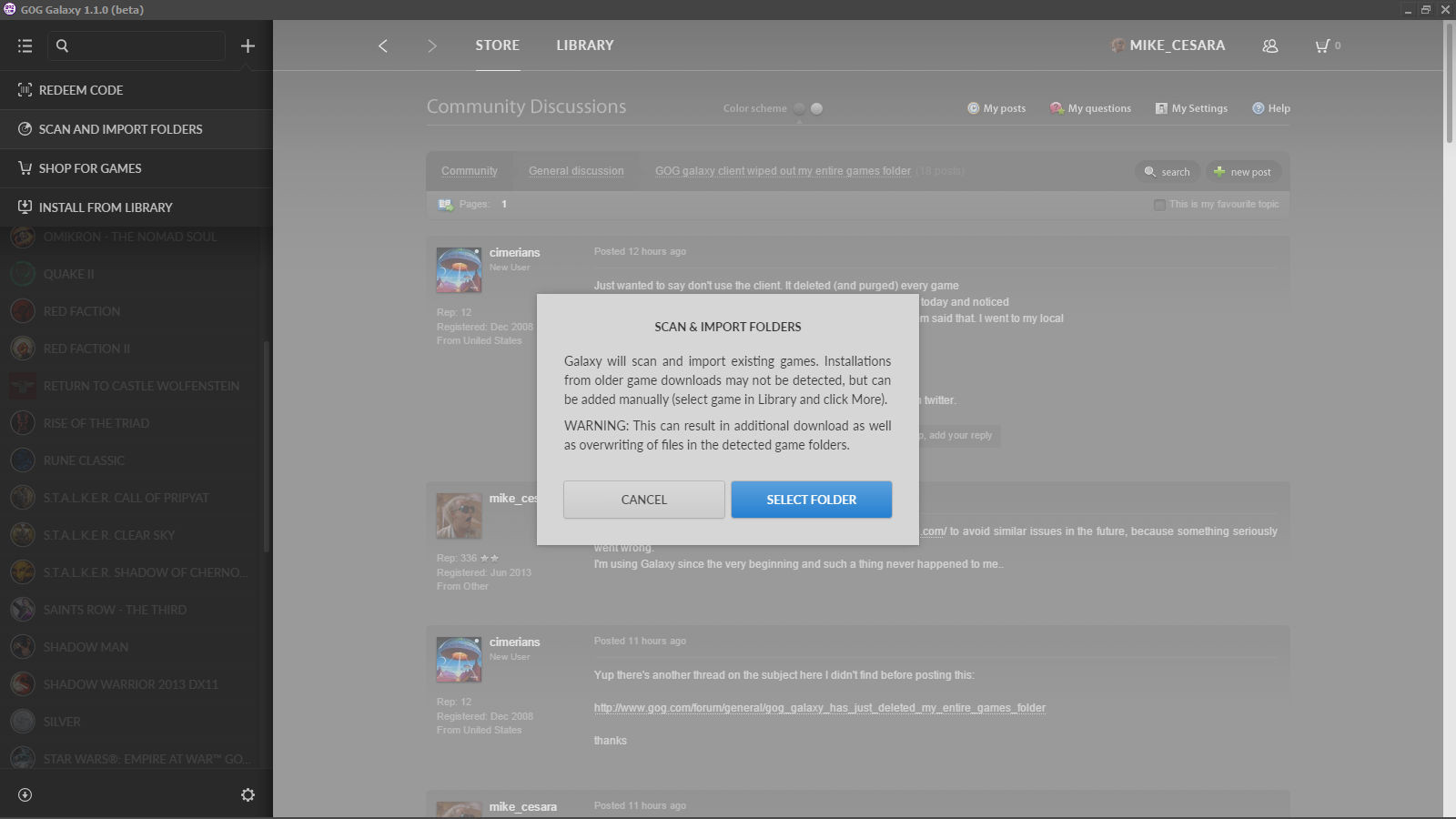Click the My posts icon
The height and width of the screenshot is (819, 1456).
point(973,108)
